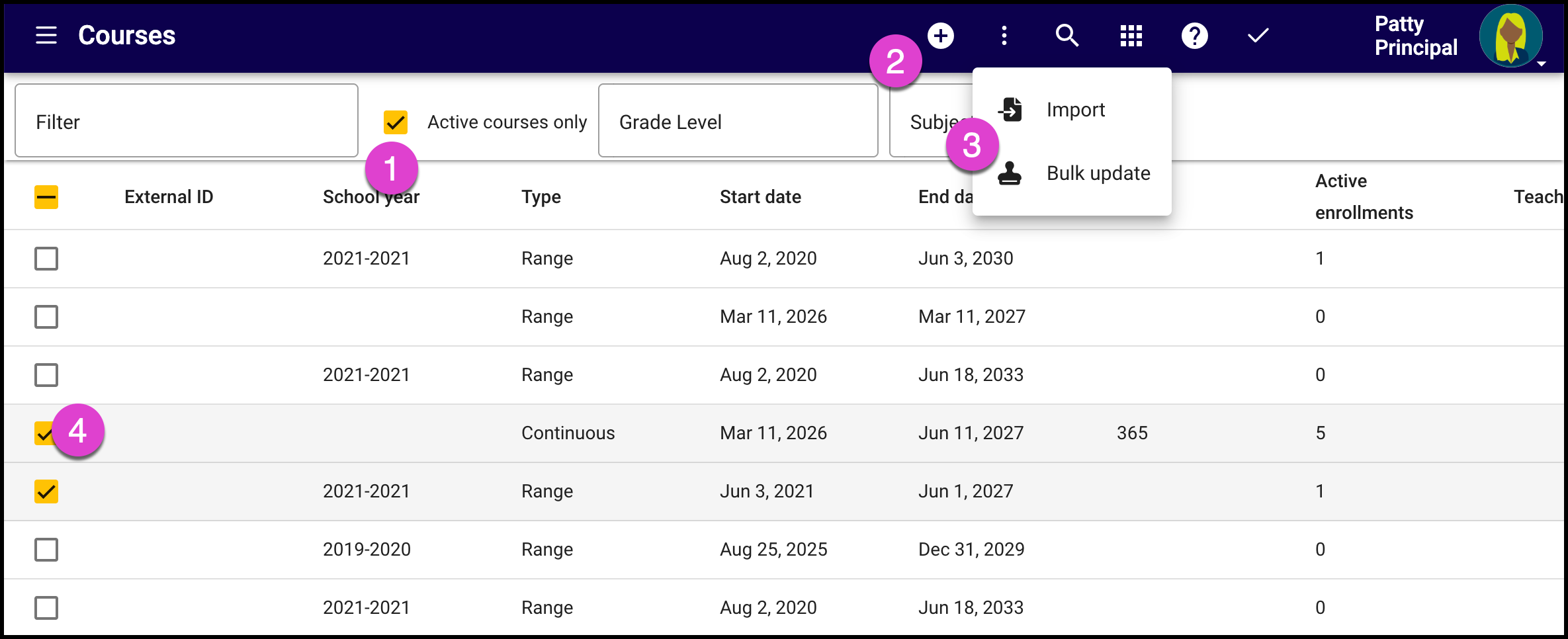This screenshot has width=1568, height=639.
Task: Choose Bulk update from the menu
Action: (x=1072, y=173)
